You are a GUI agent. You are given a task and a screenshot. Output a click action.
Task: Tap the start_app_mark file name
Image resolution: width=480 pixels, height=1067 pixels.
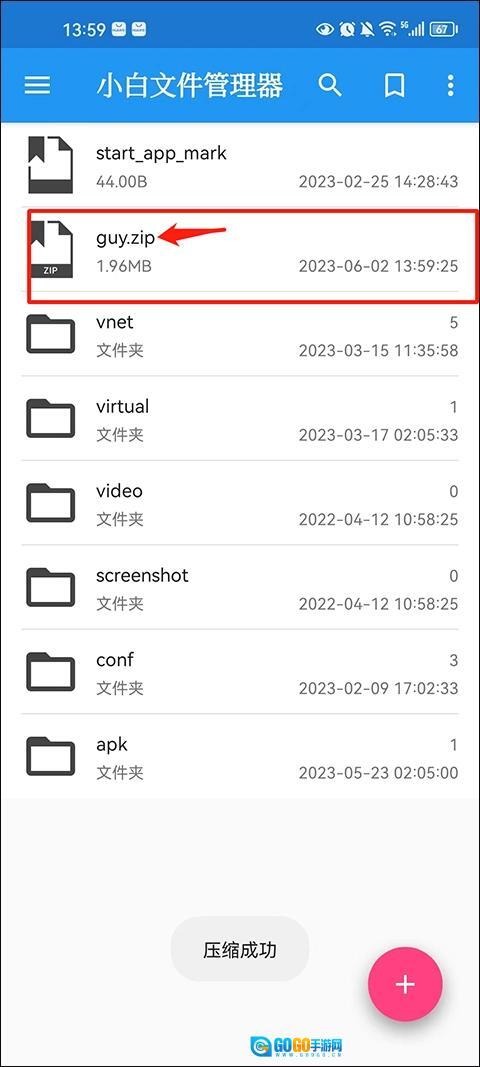click(x=161, y=154)
